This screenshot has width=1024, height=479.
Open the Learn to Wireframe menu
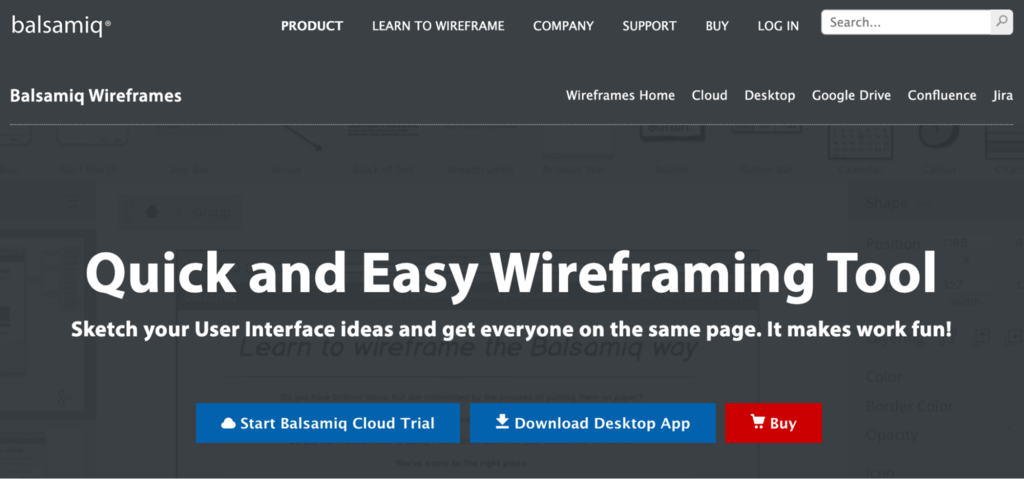point(438,26)
